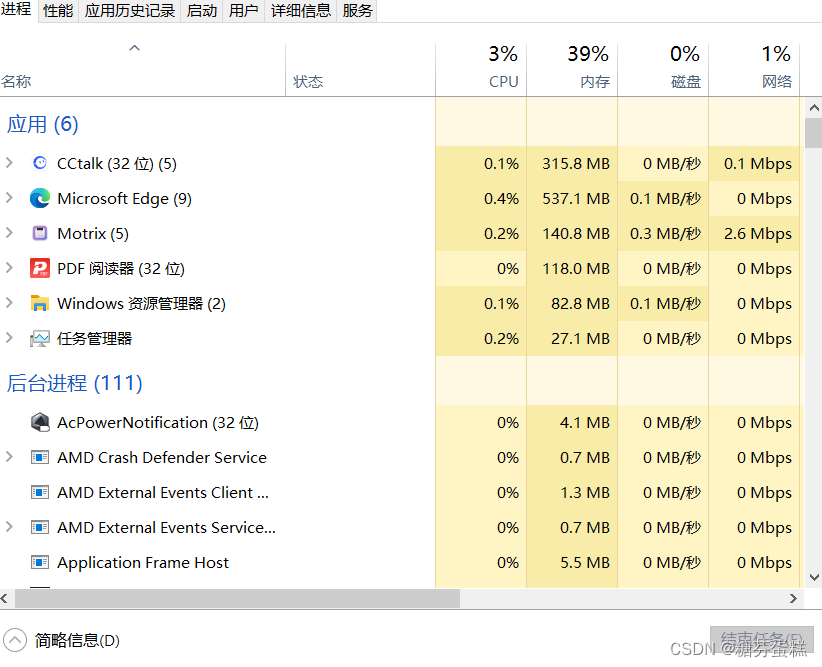Click the PDF 阅读器 icon
This screenshot has width=822, height=667.
(40, 268)
